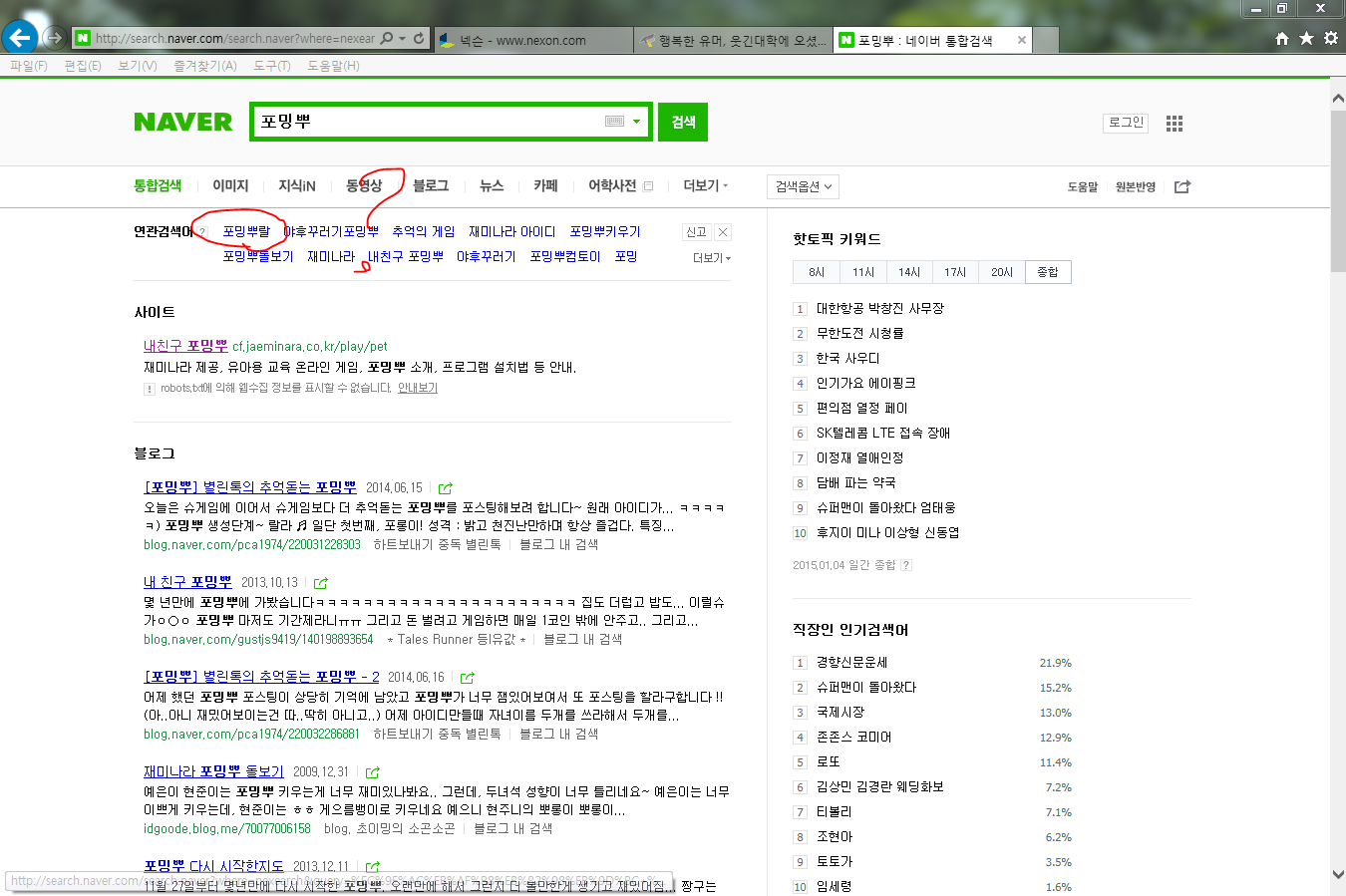Switch to the 이미지 search tab
The width and height of the screenshot is (1346, 896).
pyautogui.click(x=230, y=186)
